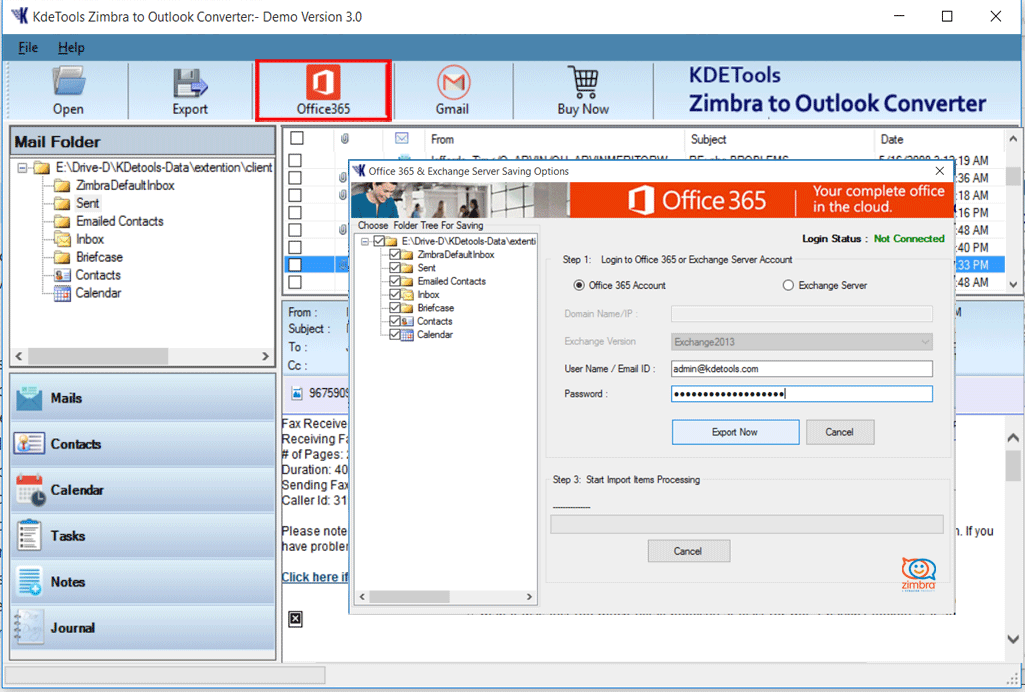The height and width of the screenshot is (692, 1025).
Task: Sort mail list by From column
Action: (443, 139)
